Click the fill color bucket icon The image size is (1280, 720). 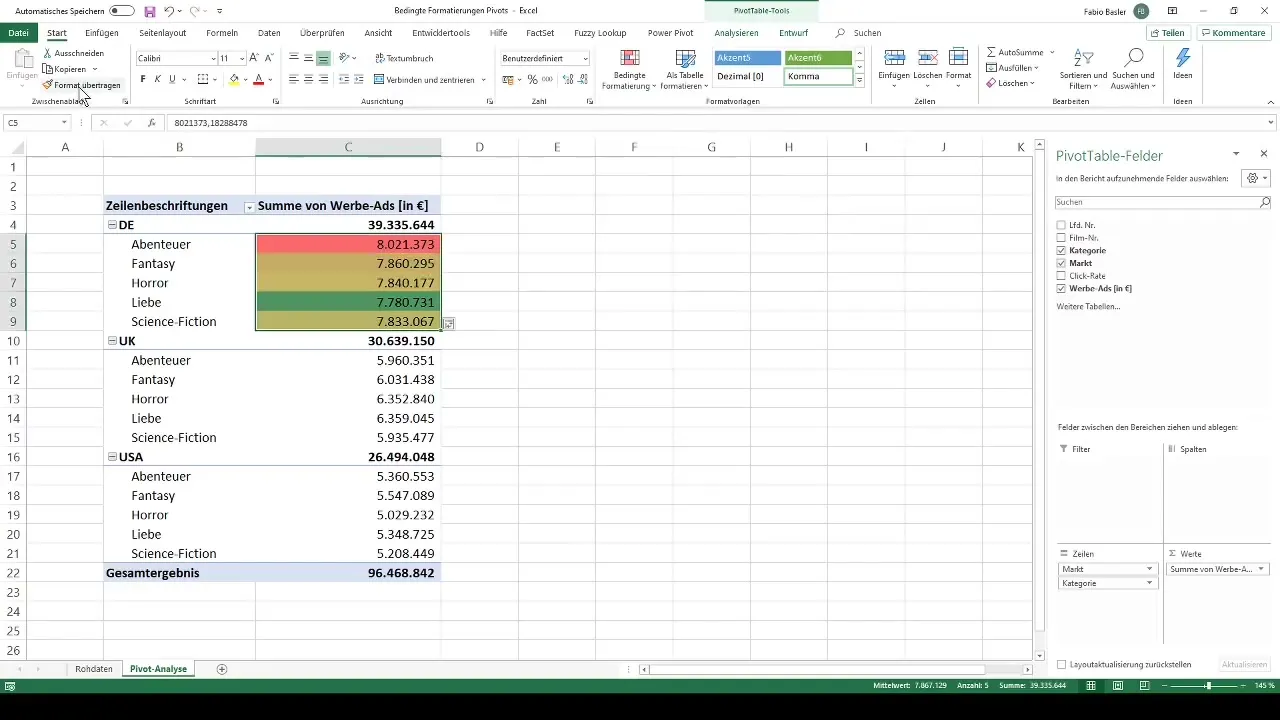click(x=234, y=79)
